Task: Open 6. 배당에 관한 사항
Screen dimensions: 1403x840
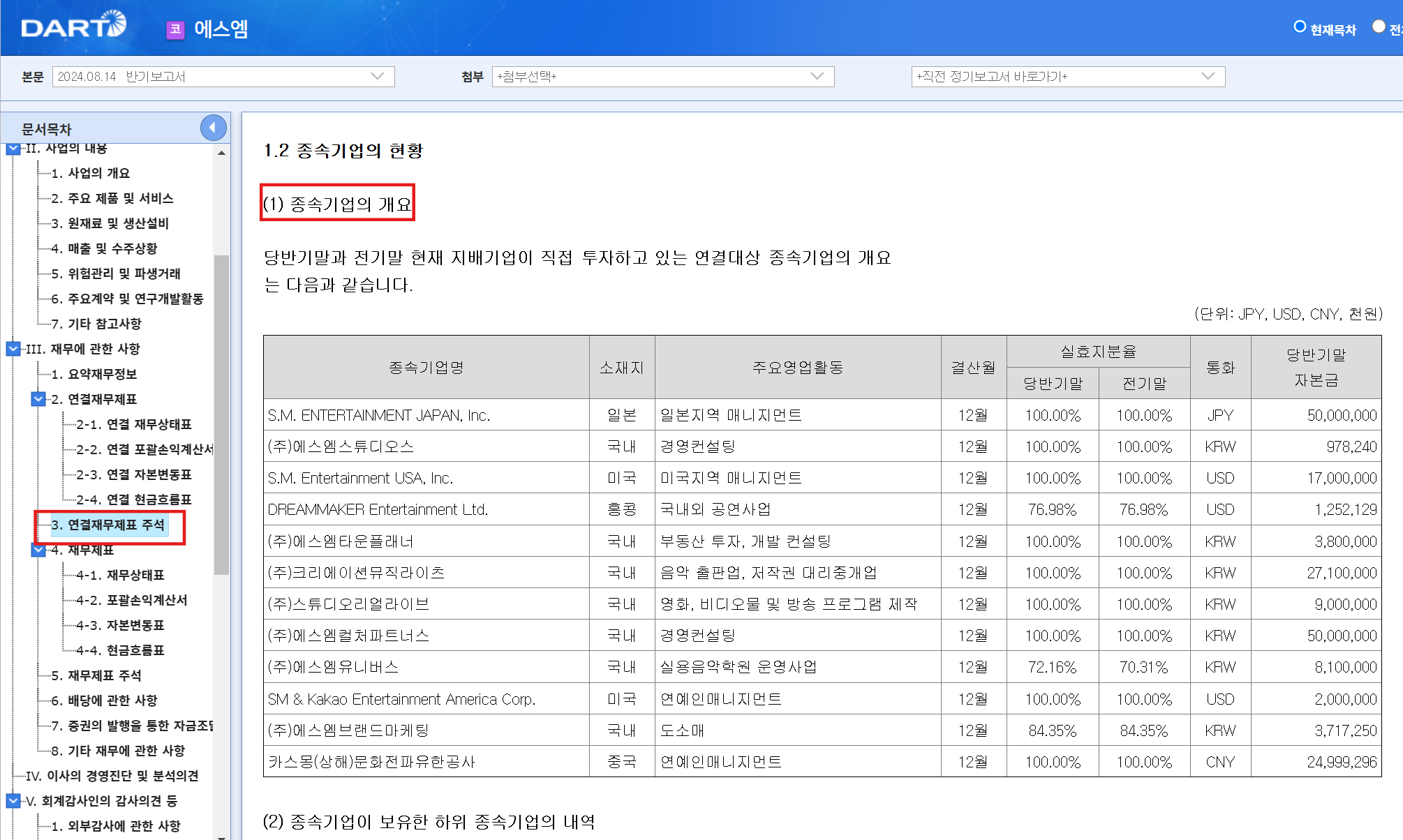Action: point(105,700)
